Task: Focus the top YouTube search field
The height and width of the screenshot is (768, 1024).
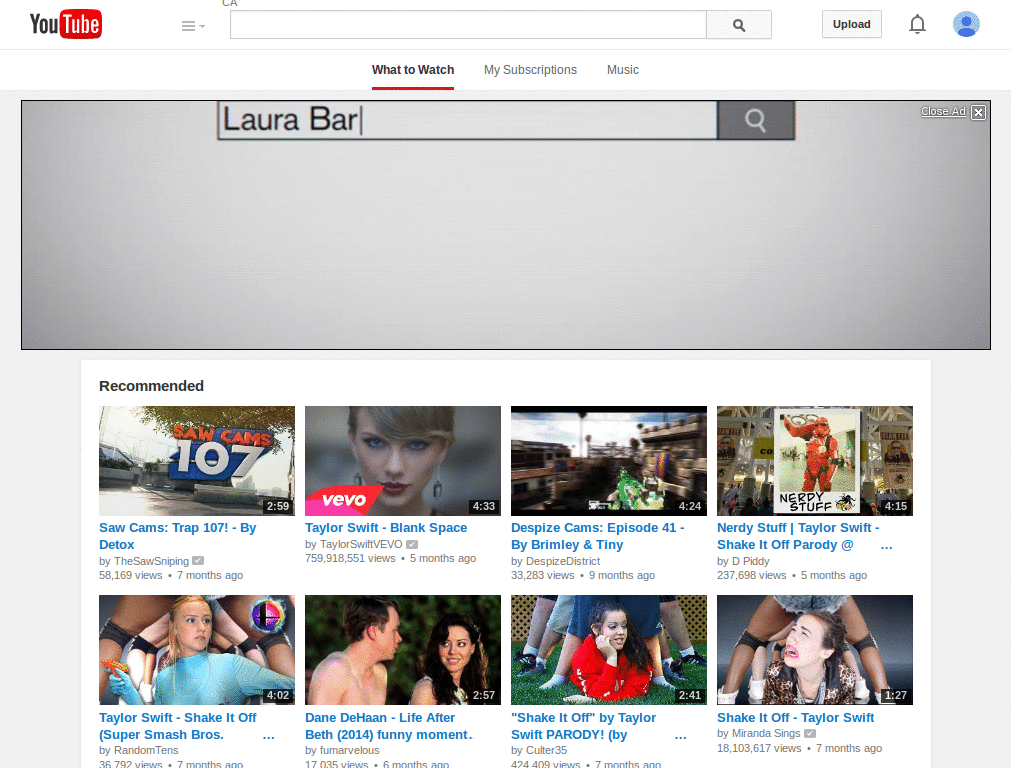Action: [x=468, y=25]
